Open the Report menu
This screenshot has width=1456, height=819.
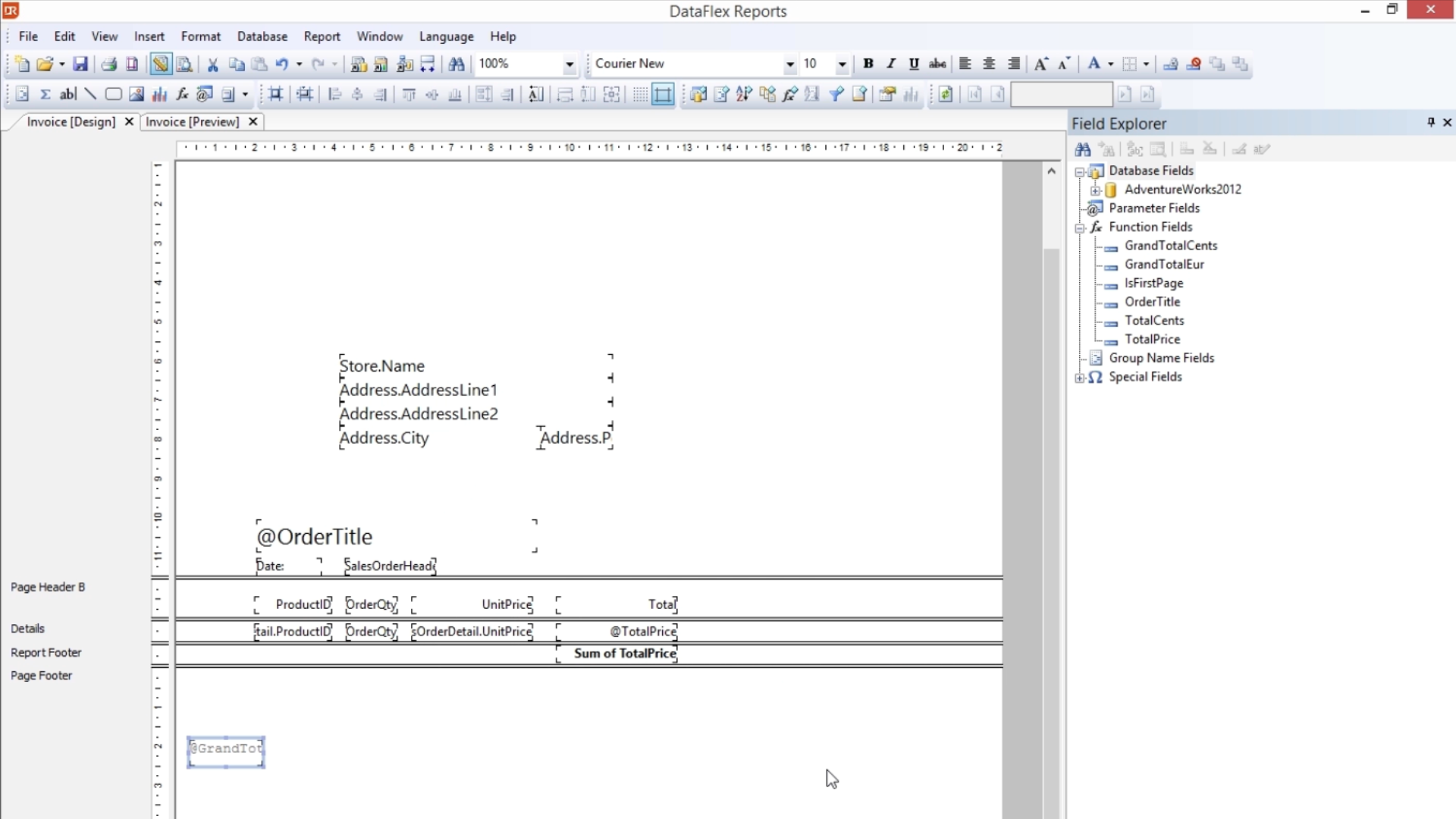(x=322, y=36)
